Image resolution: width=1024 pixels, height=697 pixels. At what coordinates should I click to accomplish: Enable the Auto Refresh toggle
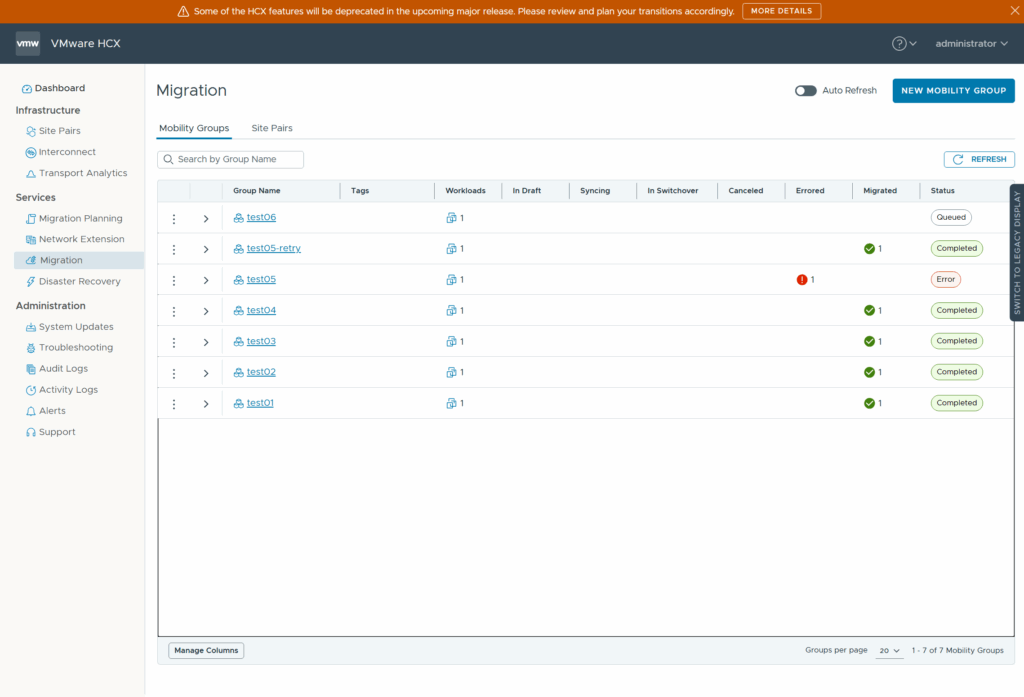806,91
